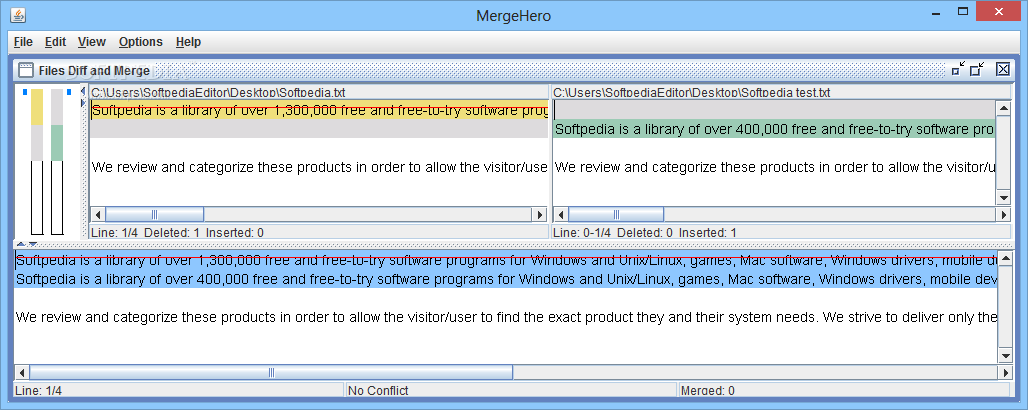Image resolution: width=1028 pixels, height=410 pixels.
Task: Select struck-through 1,300,000 line in merged pane
Action: point(505,261)
